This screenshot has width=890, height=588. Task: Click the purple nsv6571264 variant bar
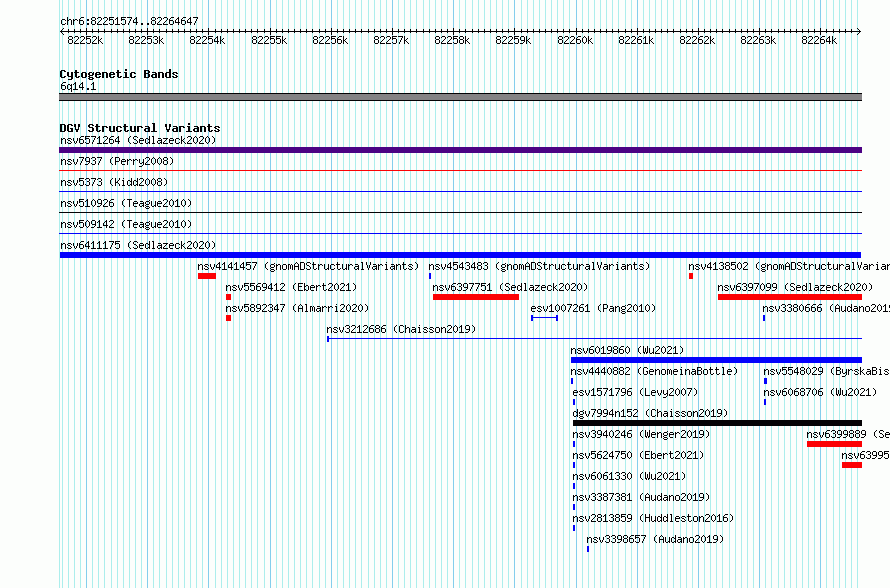tap(460, 150)
